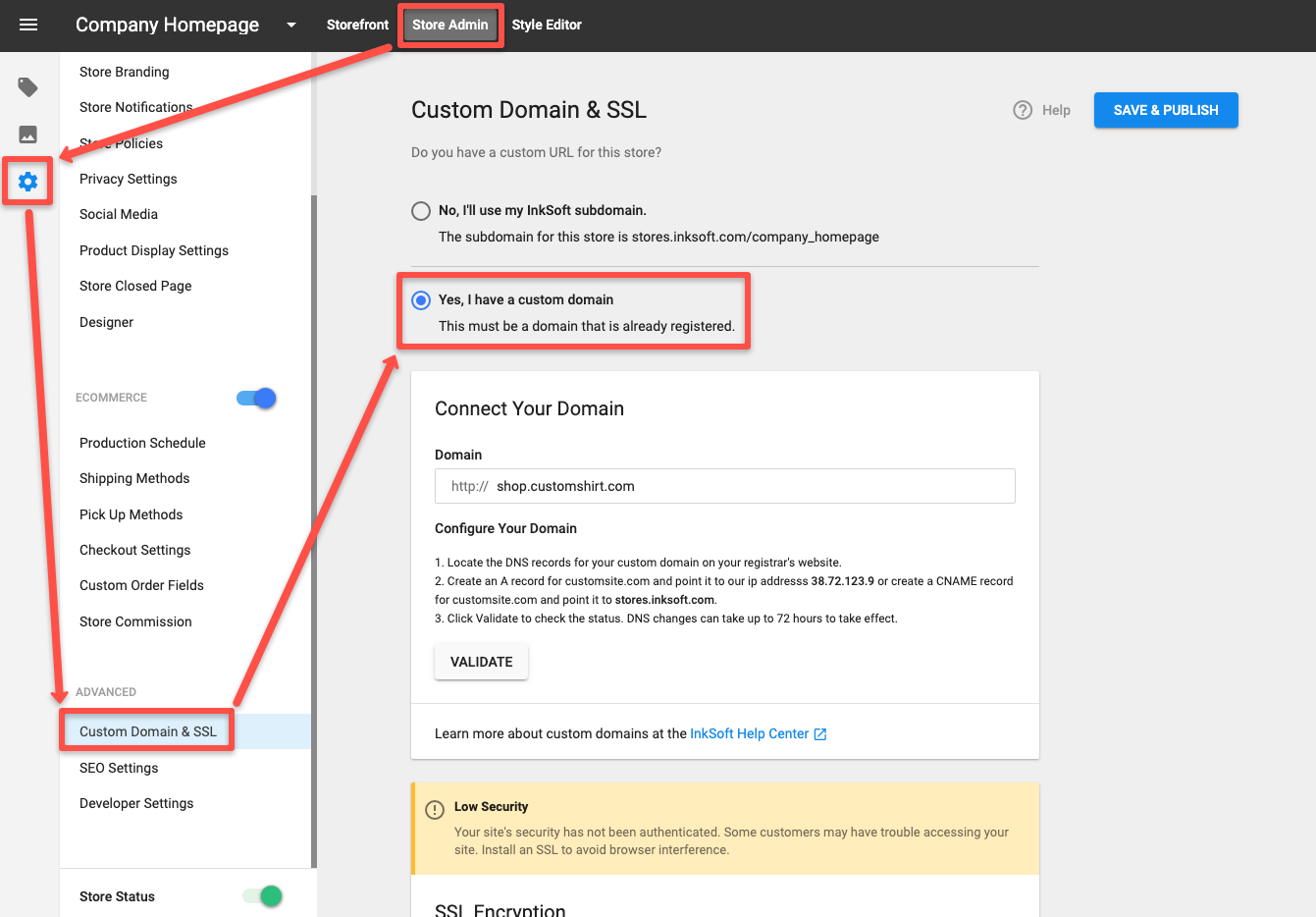The height and width of the screenshot is (917, 1316).
Task: Switch to the Storefront tab
Action: coord(357,25)
